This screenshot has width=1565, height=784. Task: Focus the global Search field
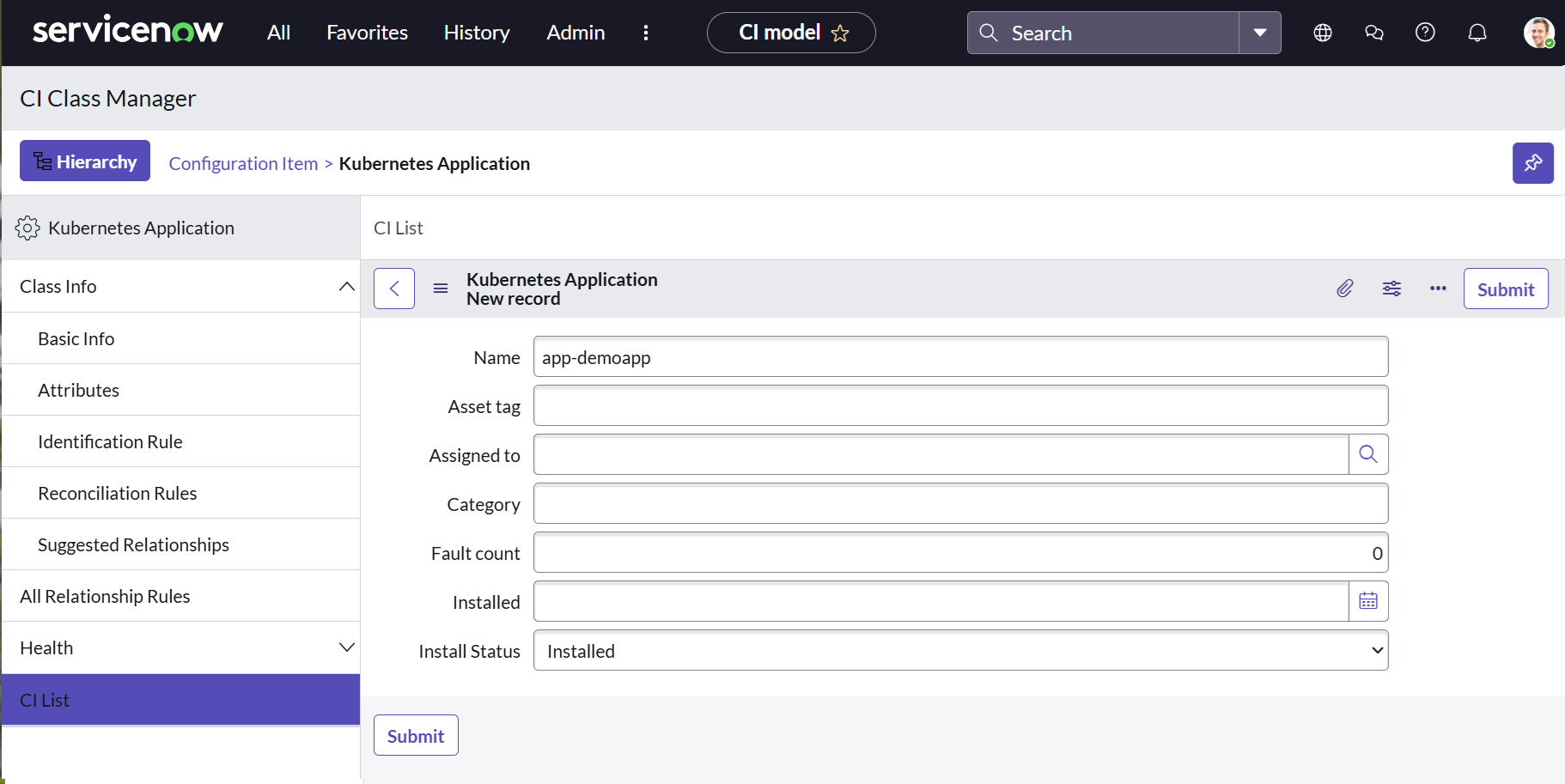[x=1103, y=33]
